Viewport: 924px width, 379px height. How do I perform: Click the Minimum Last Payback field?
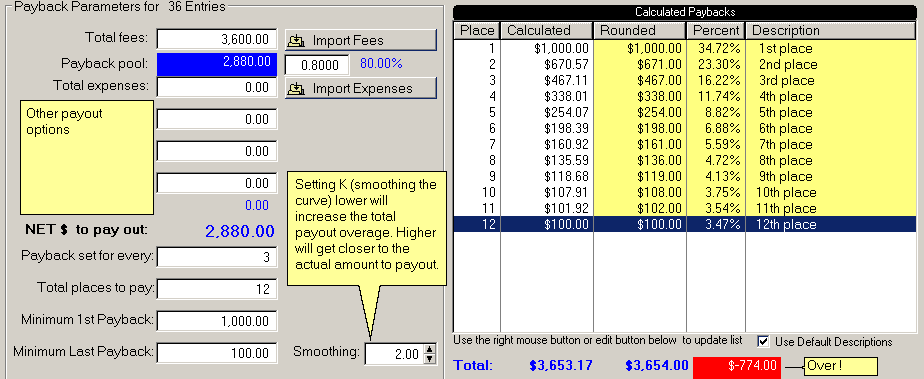216,353
